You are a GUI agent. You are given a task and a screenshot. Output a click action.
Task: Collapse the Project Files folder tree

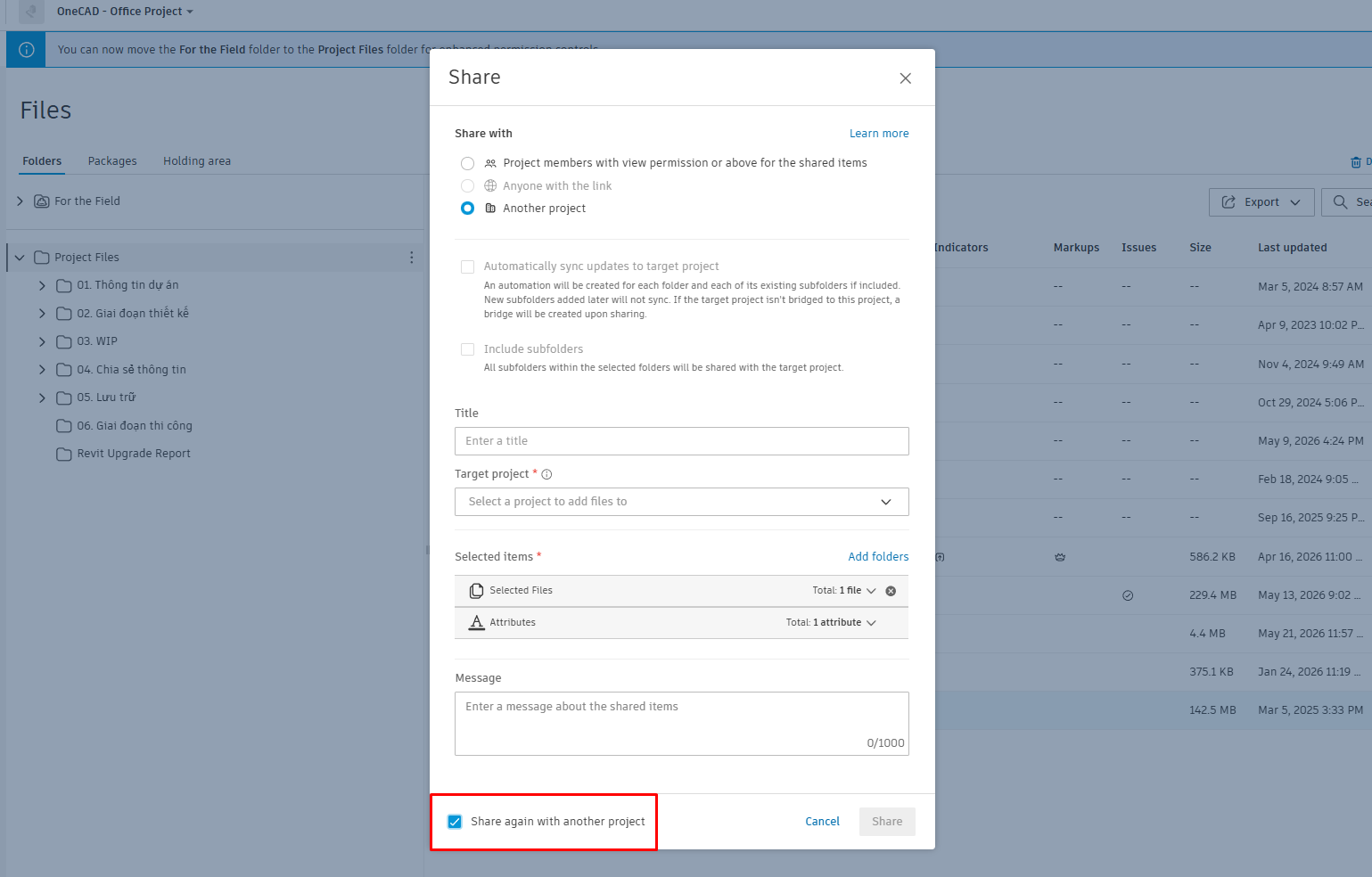[20, 258]
